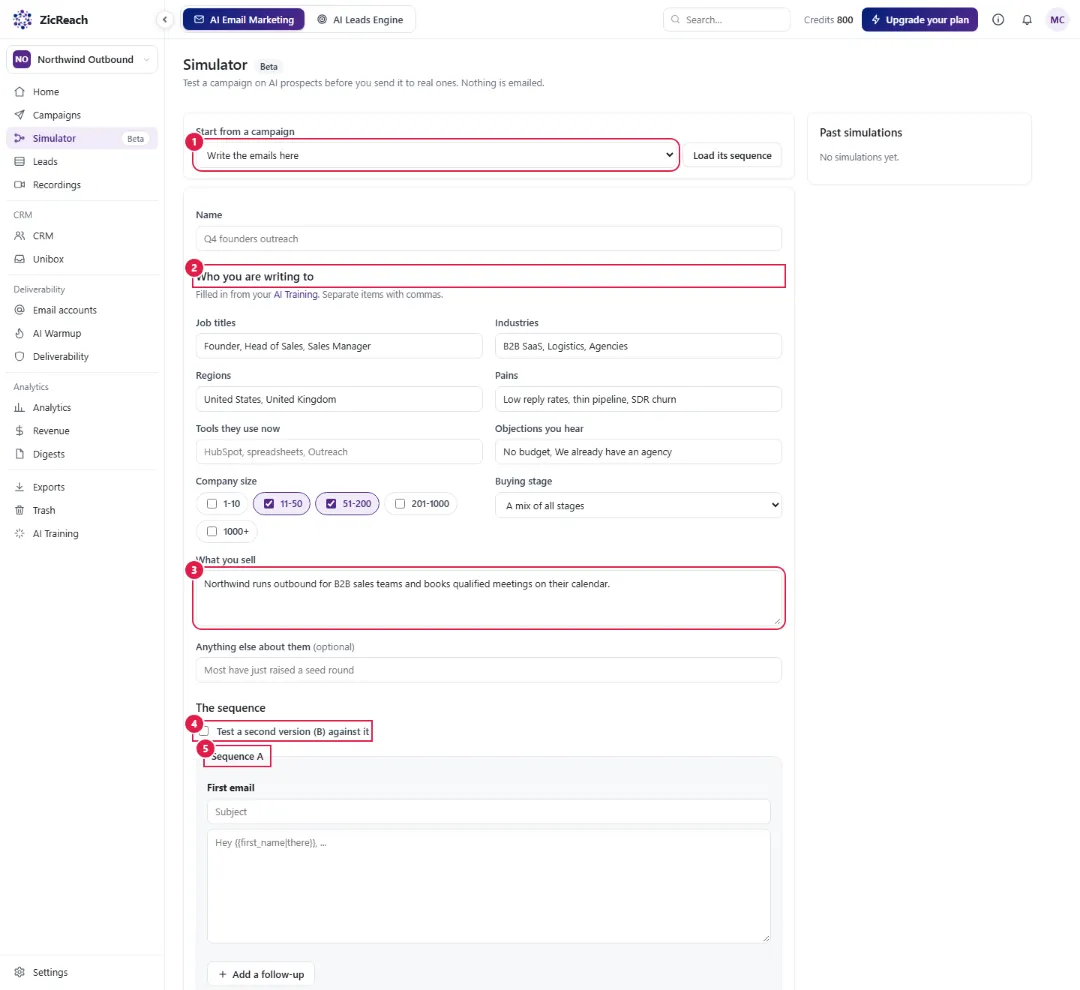Click the first email body text area

tap(488, 886)
